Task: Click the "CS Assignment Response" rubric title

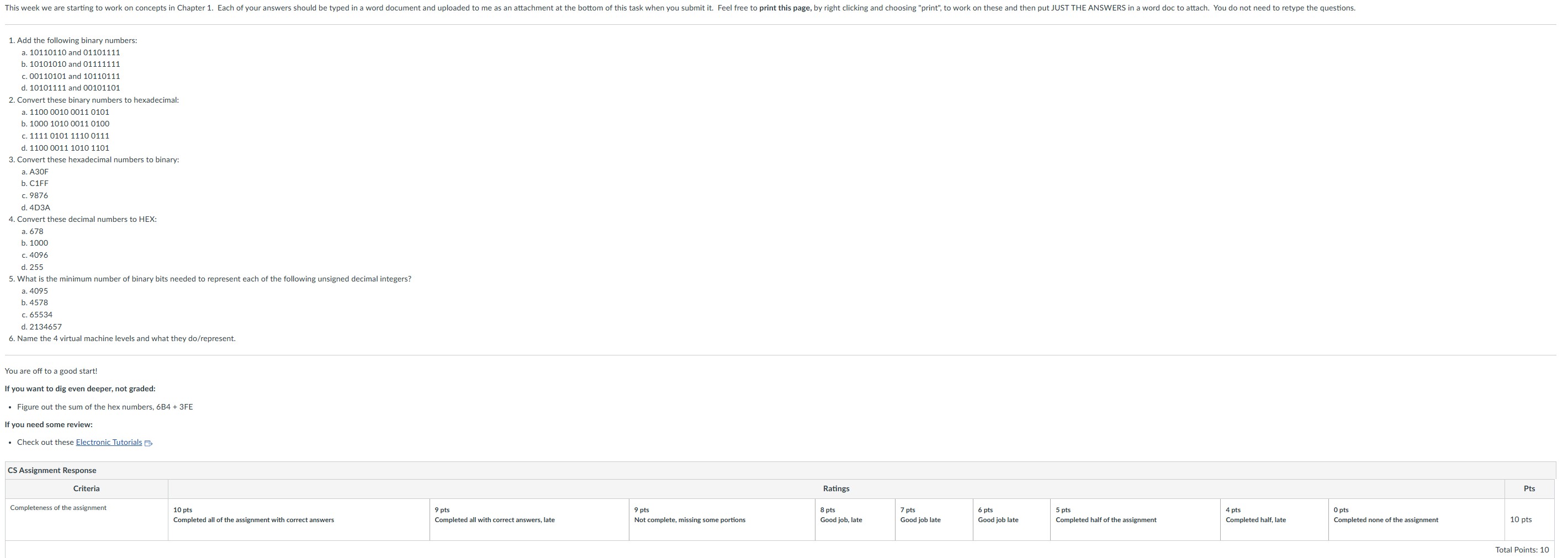Action: pos(52,470)
